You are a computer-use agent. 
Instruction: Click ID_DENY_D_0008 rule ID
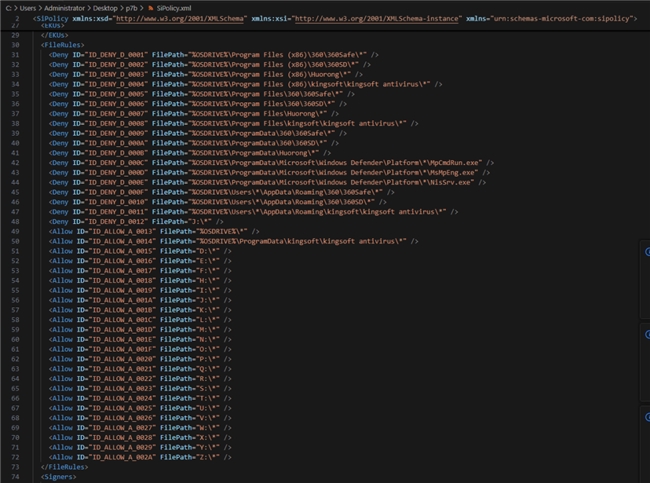point(116,124)
